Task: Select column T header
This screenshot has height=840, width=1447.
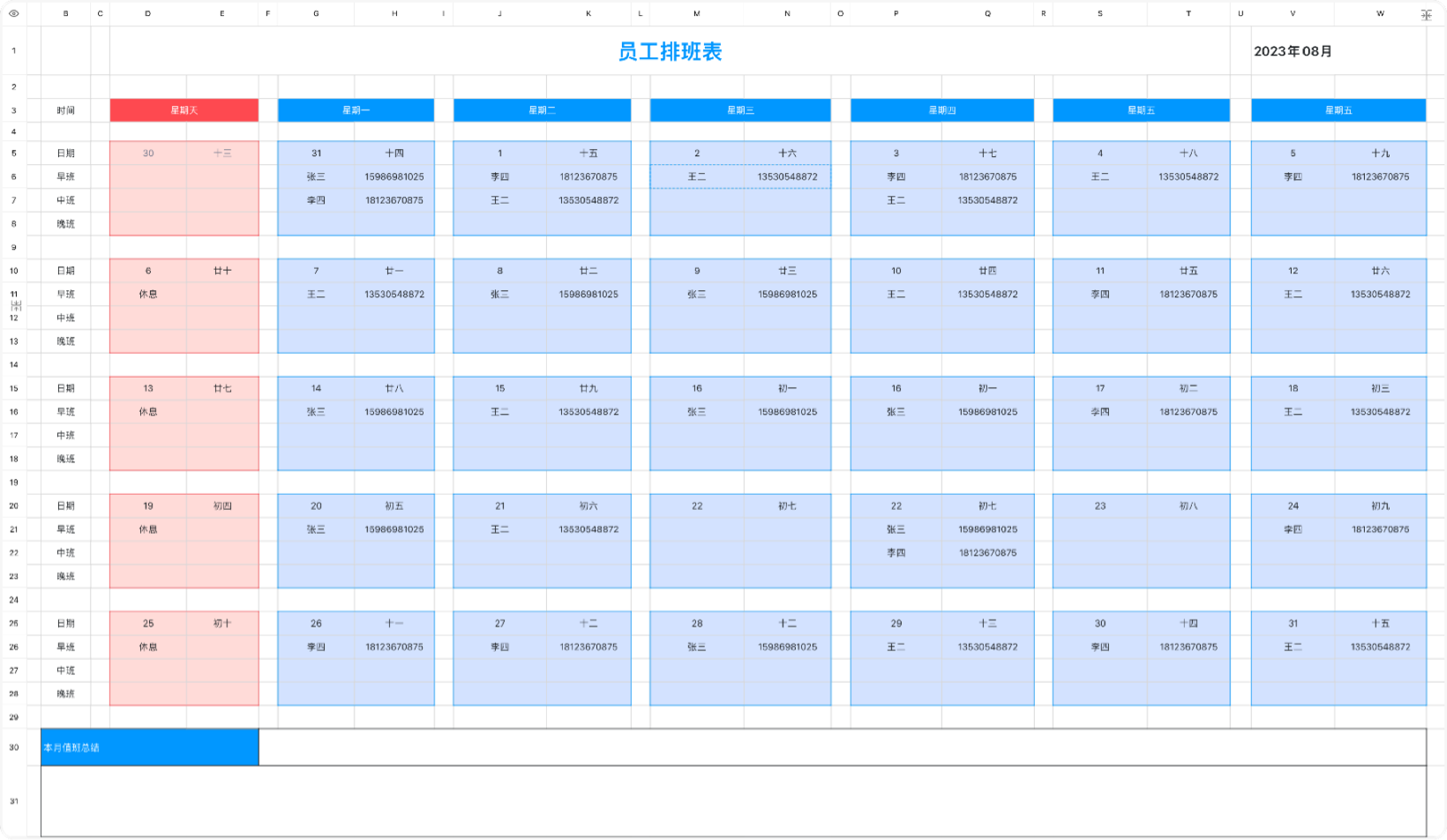Action: click(1188, 13)
